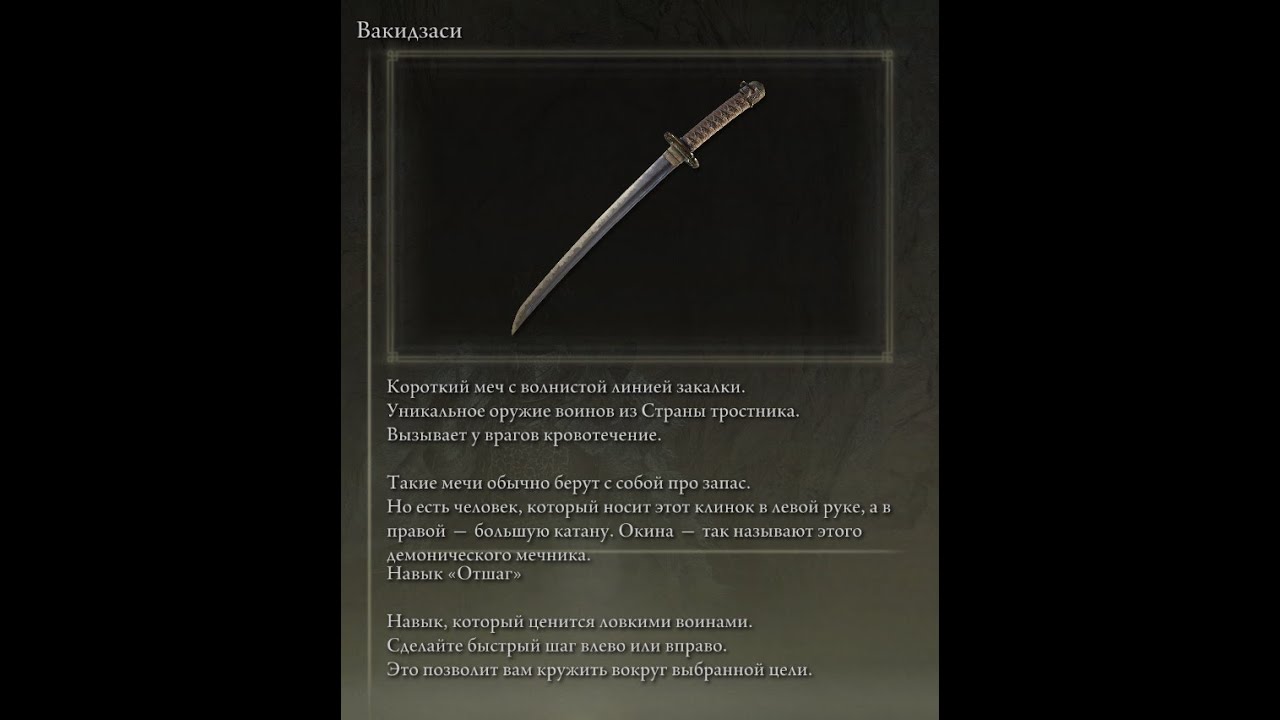Image resolution: width=1280 pixels, height=720 pixels.
Task: Click the Вакидзаси item title
Action: [409, 31]
